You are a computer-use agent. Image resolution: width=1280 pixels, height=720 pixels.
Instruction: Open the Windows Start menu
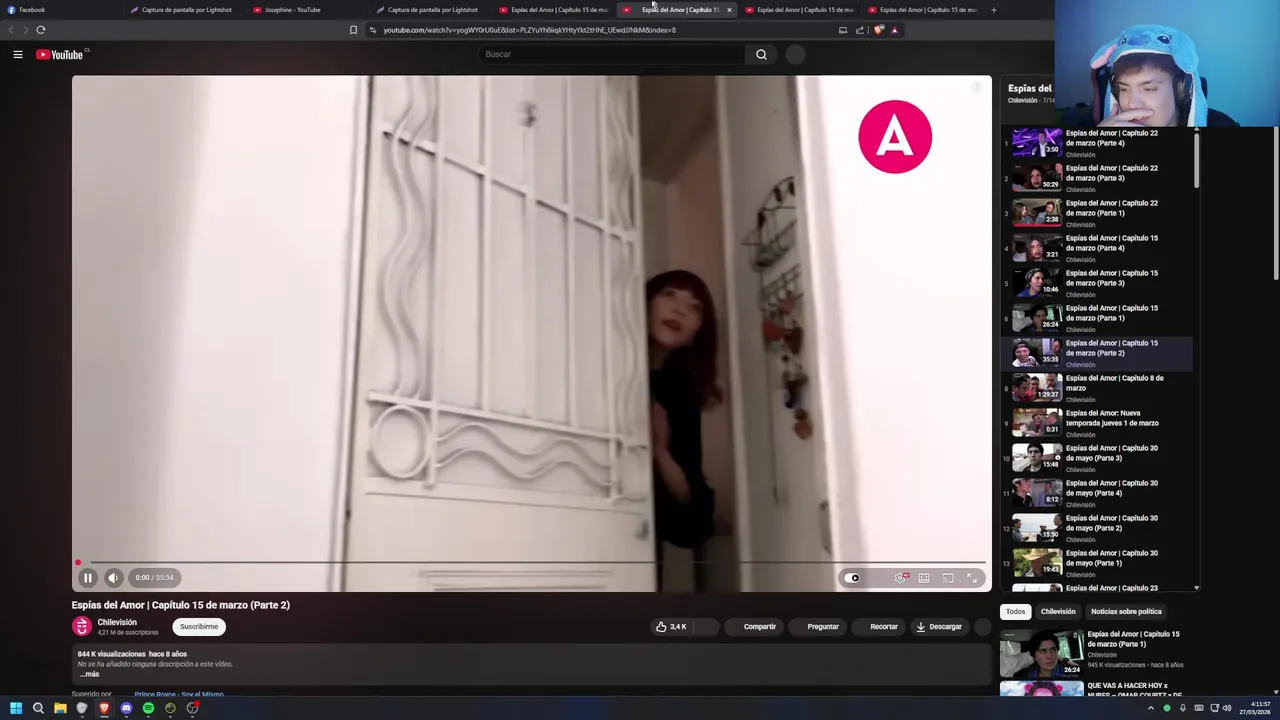[x=15, y=708]
